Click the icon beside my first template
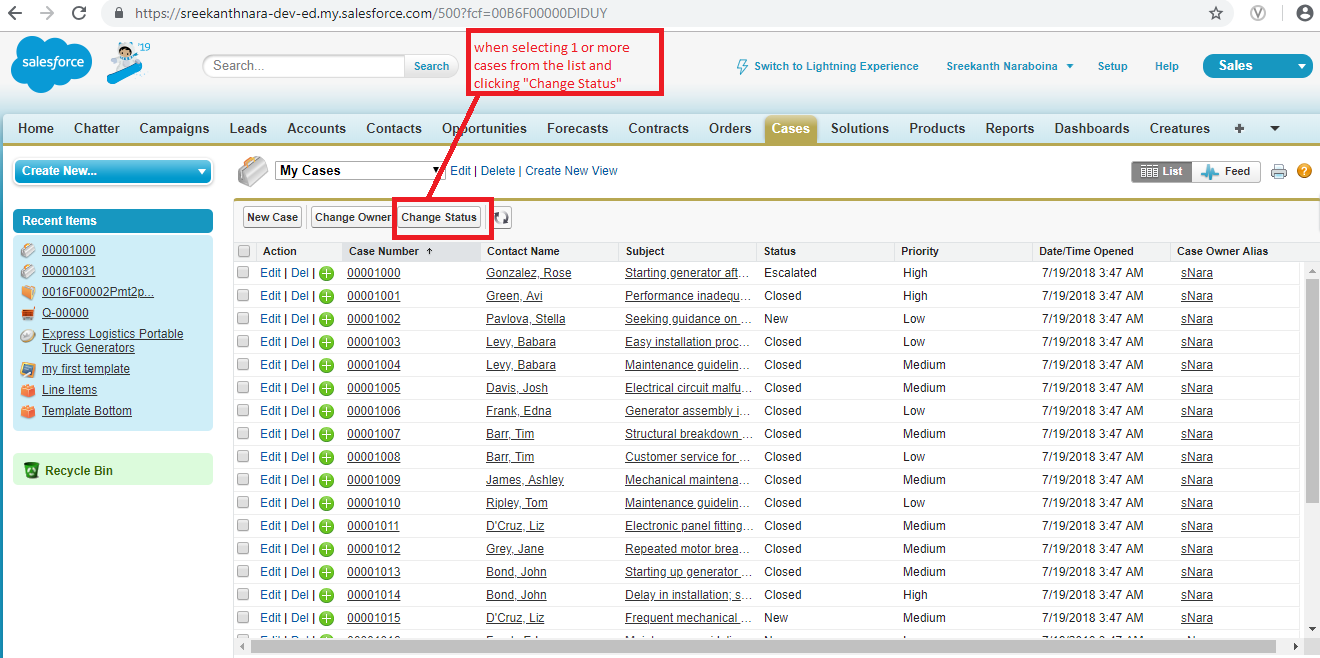 28,369
